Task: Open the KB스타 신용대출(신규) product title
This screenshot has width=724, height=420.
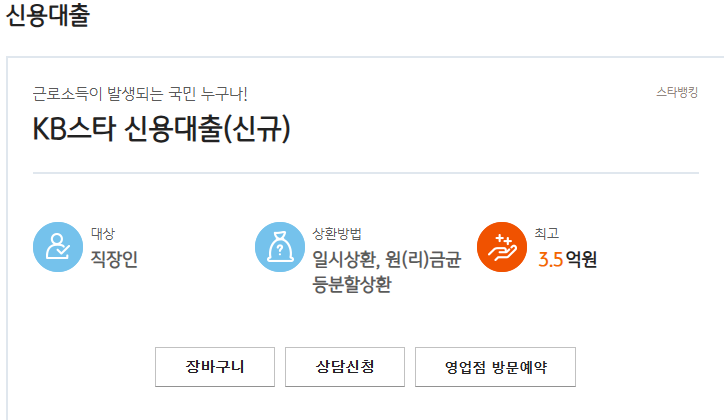Action: tap(161, 129)
